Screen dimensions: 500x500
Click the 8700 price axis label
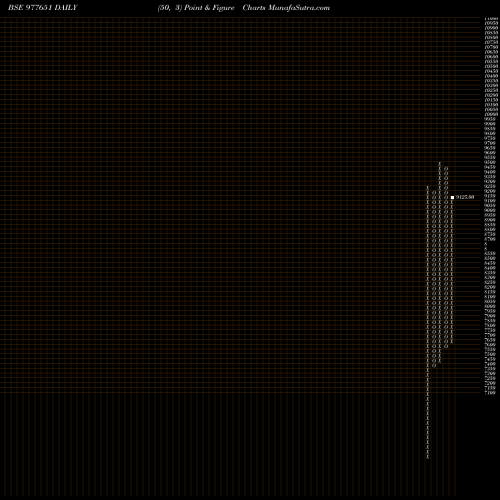(490, 239)
